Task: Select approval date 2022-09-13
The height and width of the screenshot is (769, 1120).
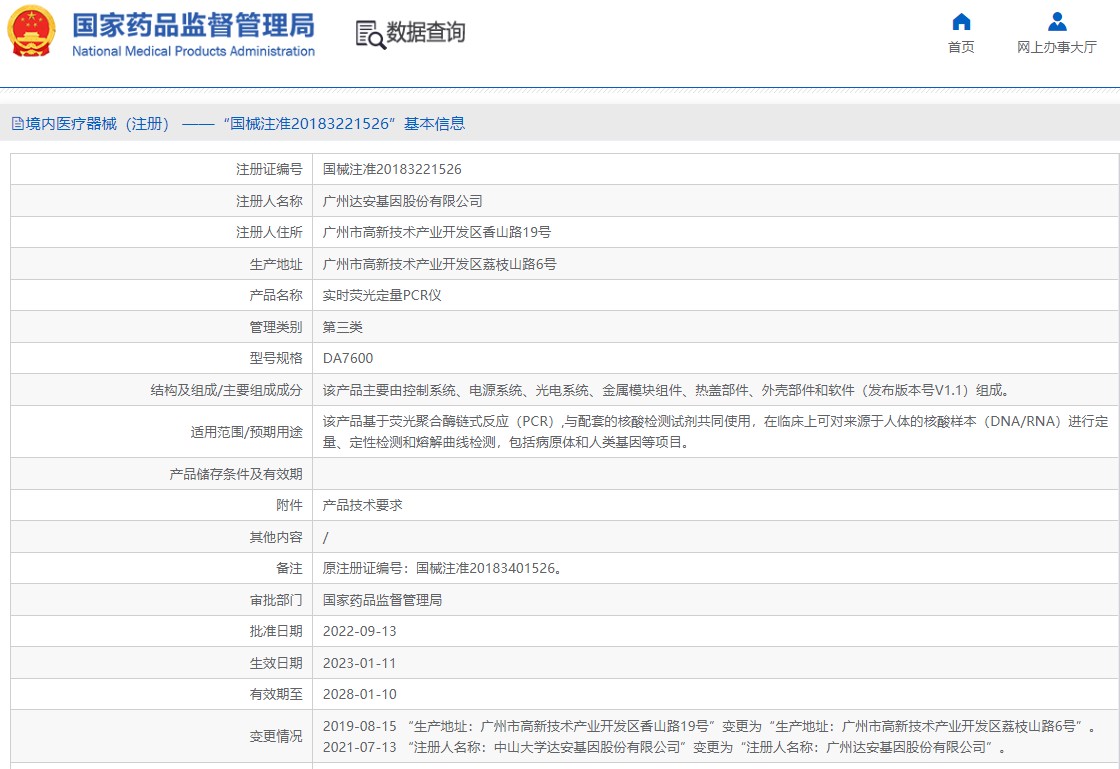Action: click(x=359, y=632)
